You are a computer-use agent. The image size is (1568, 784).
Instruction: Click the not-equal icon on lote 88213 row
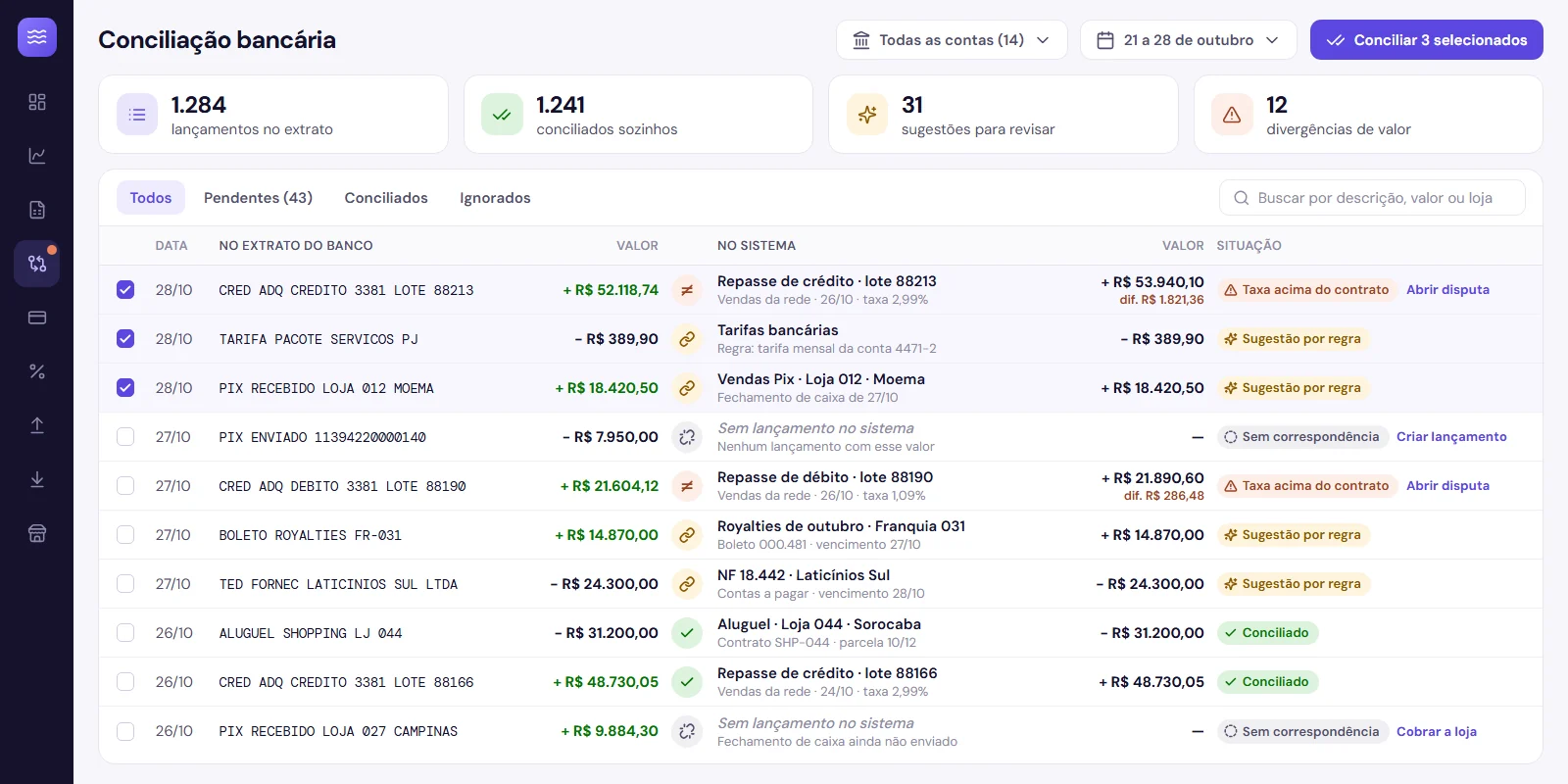click(x=687, y=290)
